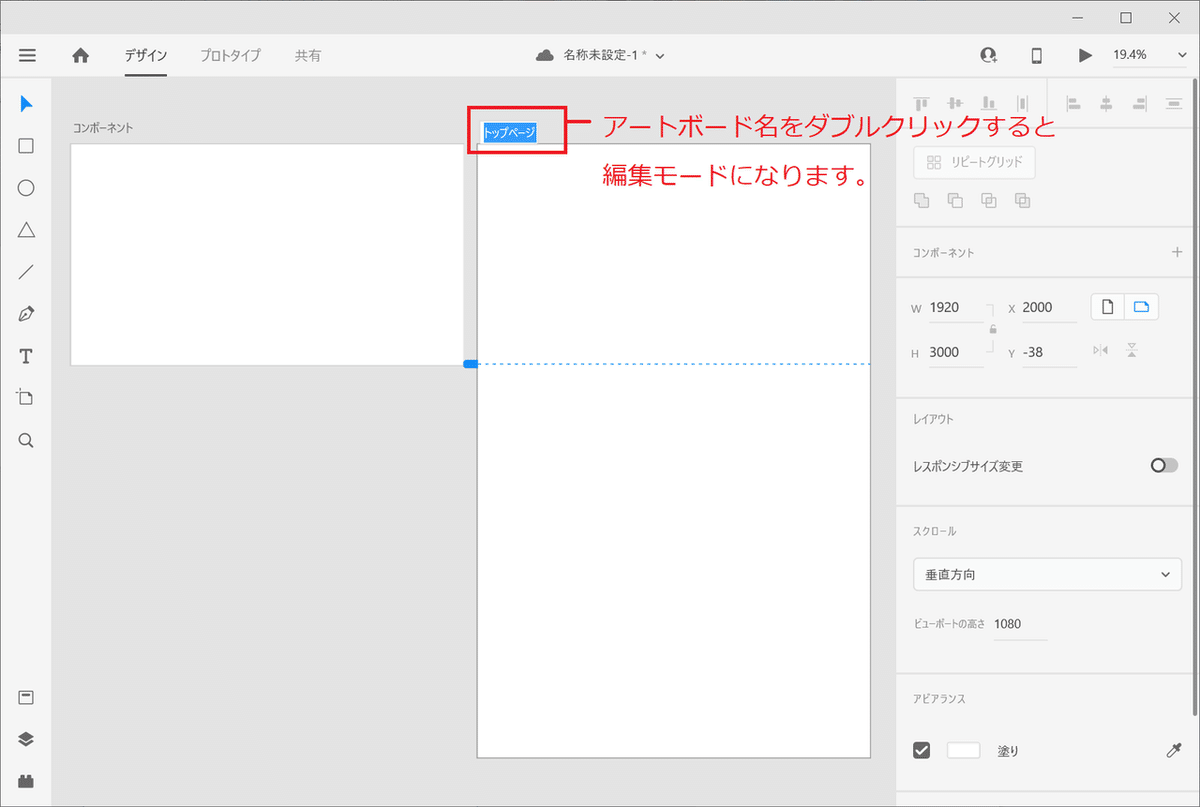Choose the Select arrow tool
Viewport: 1200px width, 807px height.
point(27,104)
